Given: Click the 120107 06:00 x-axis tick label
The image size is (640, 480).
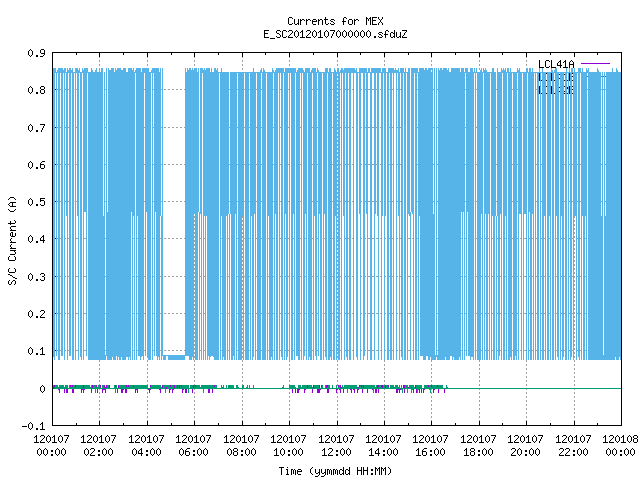Looking at the screenshot, I should [x=193, y=446].
